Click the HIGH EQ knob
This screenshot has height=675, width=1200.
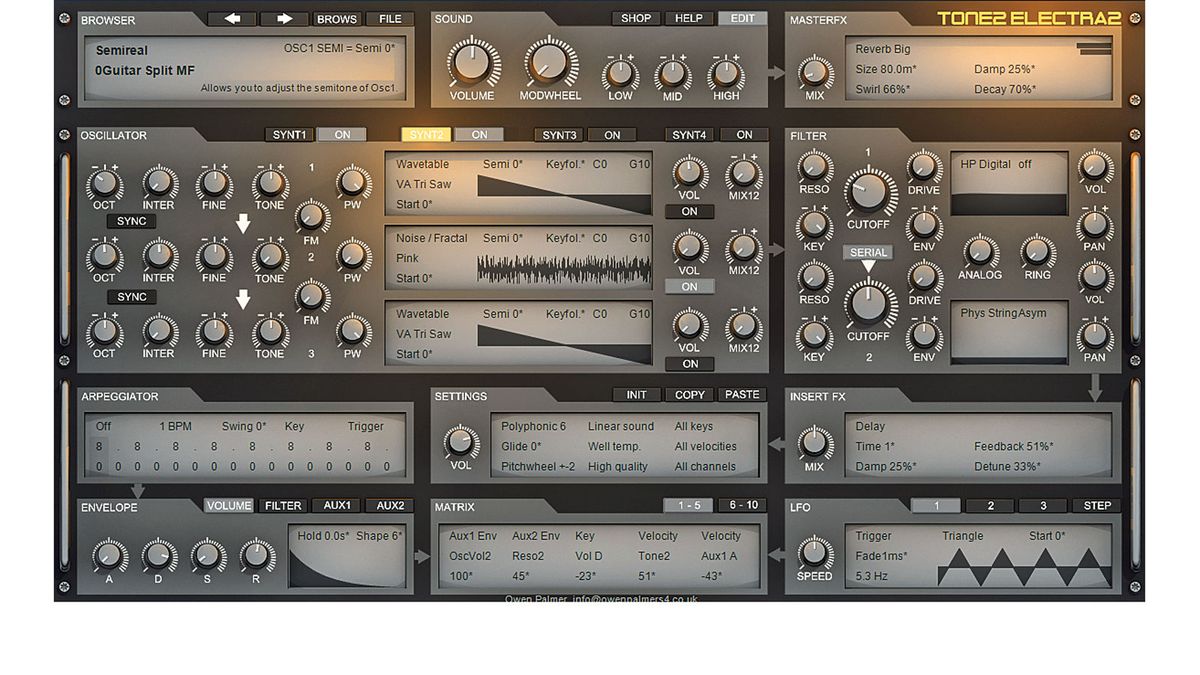pyautogui.click(x=726, y=73)
